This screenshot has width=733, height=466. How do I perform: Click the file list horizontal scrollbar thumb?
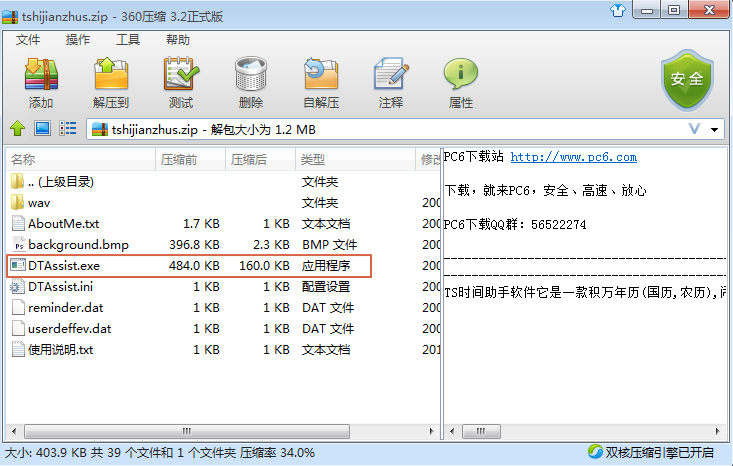[x=187, y=431]
